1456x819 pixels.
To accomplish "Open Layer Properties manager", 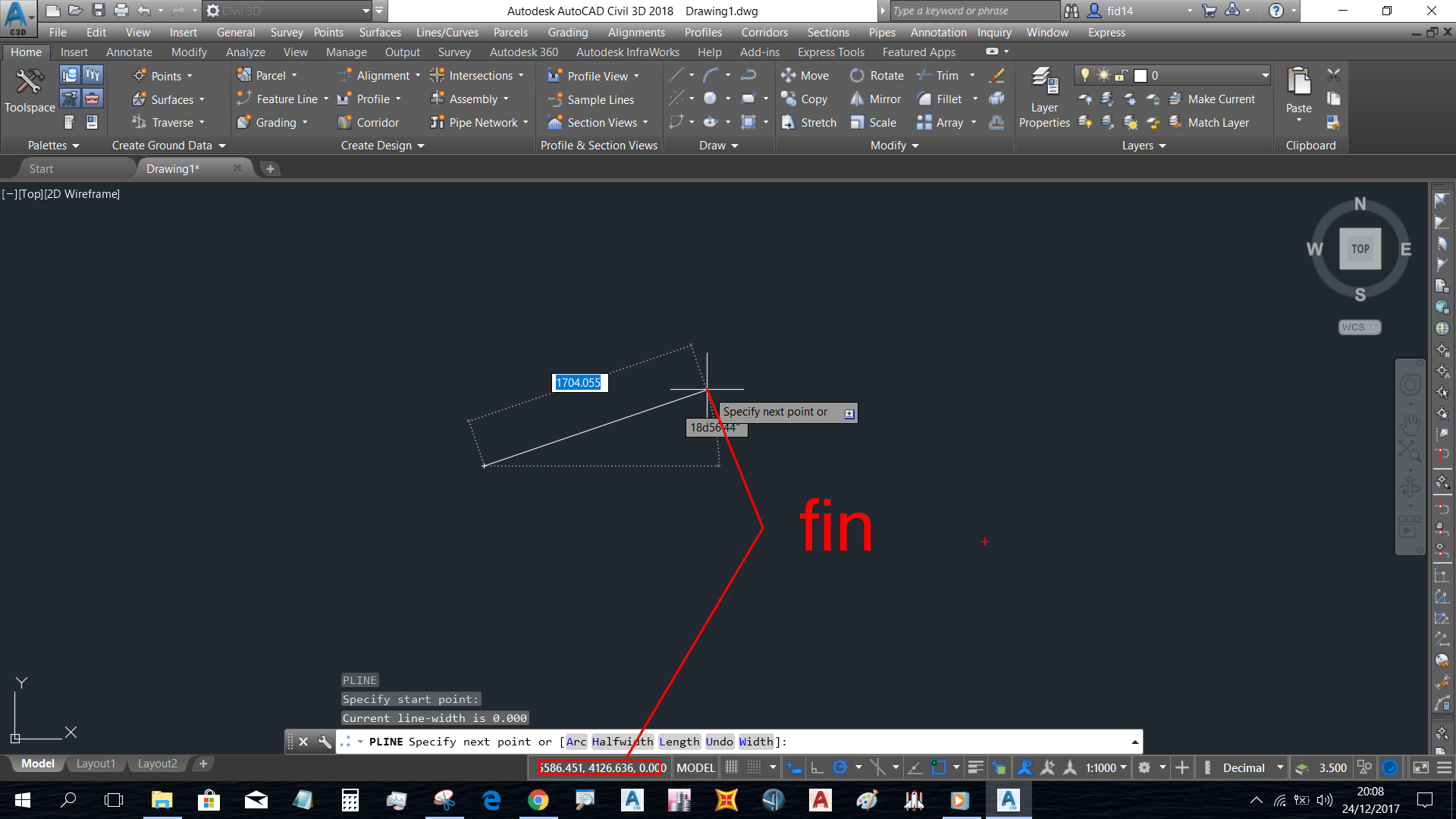I will (1044, 98).
